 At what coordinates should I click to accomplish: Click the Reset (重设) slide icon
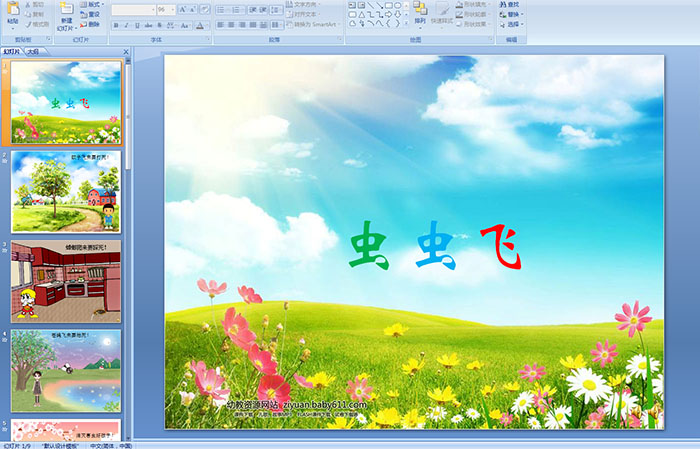coord(83,14)
